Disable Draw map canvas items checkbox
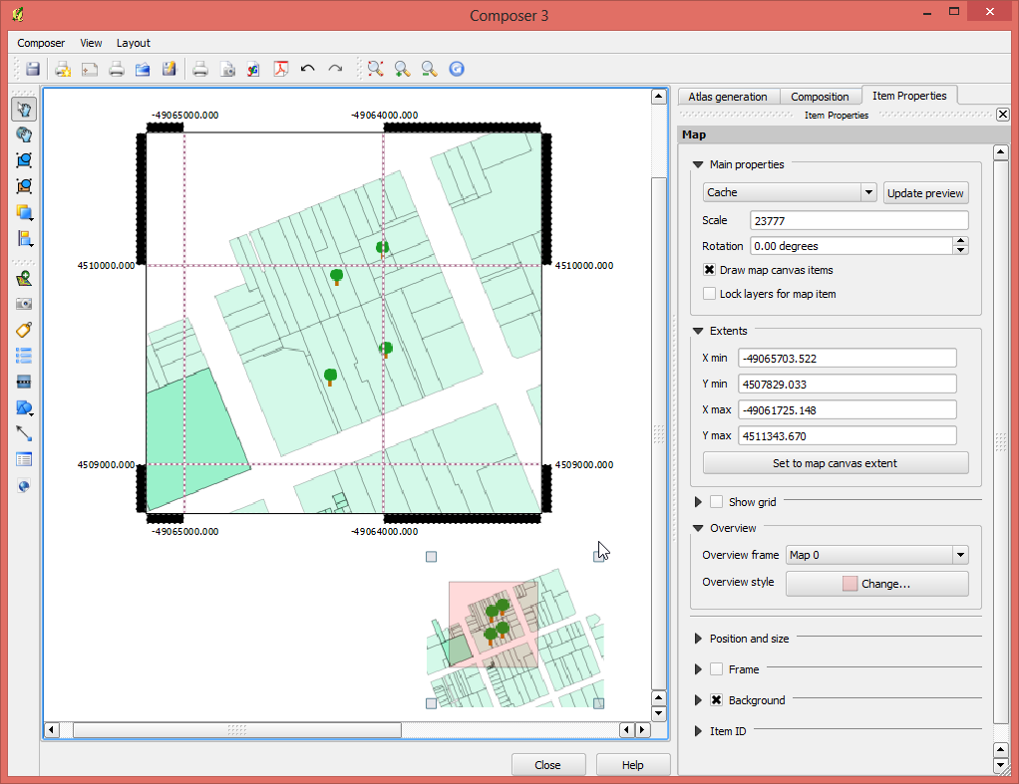Screen dimensions: 1019x784 [709, 270]
